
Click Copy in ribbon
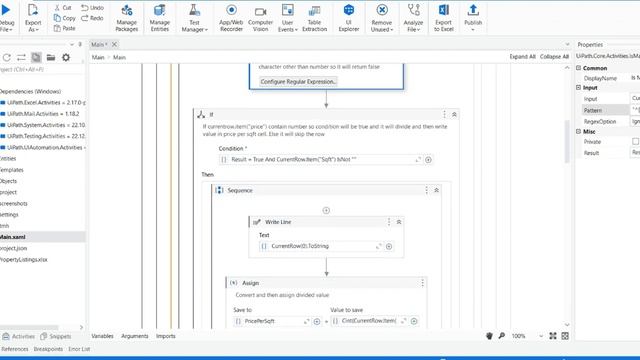click(64, 18)
